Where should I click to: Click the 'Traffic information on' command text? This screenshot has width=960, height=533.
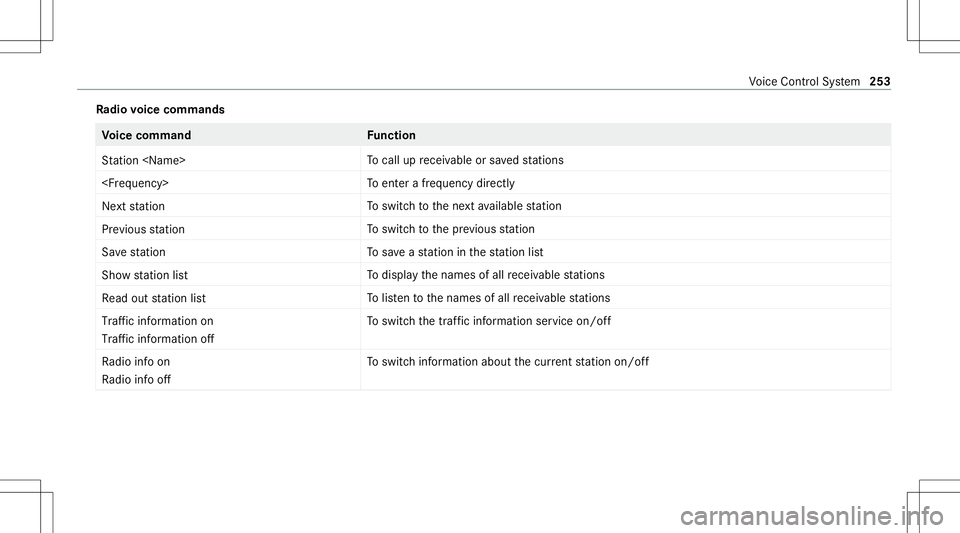coord(157,321)
